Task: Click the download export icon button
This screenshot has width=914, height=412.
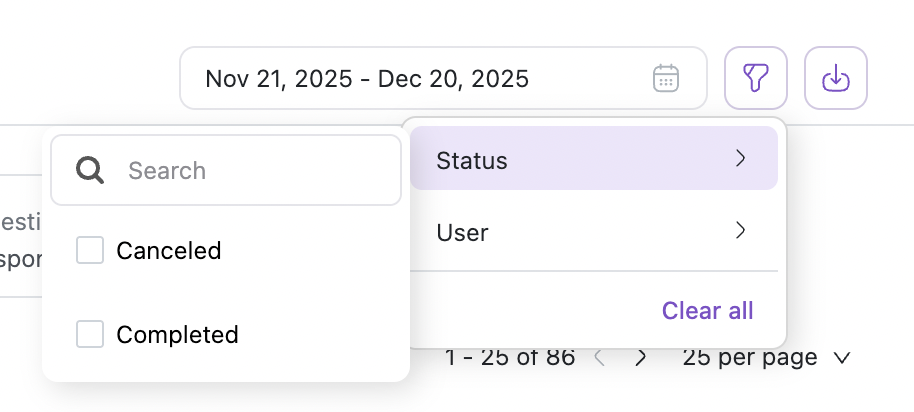Action: pos(835,78)
